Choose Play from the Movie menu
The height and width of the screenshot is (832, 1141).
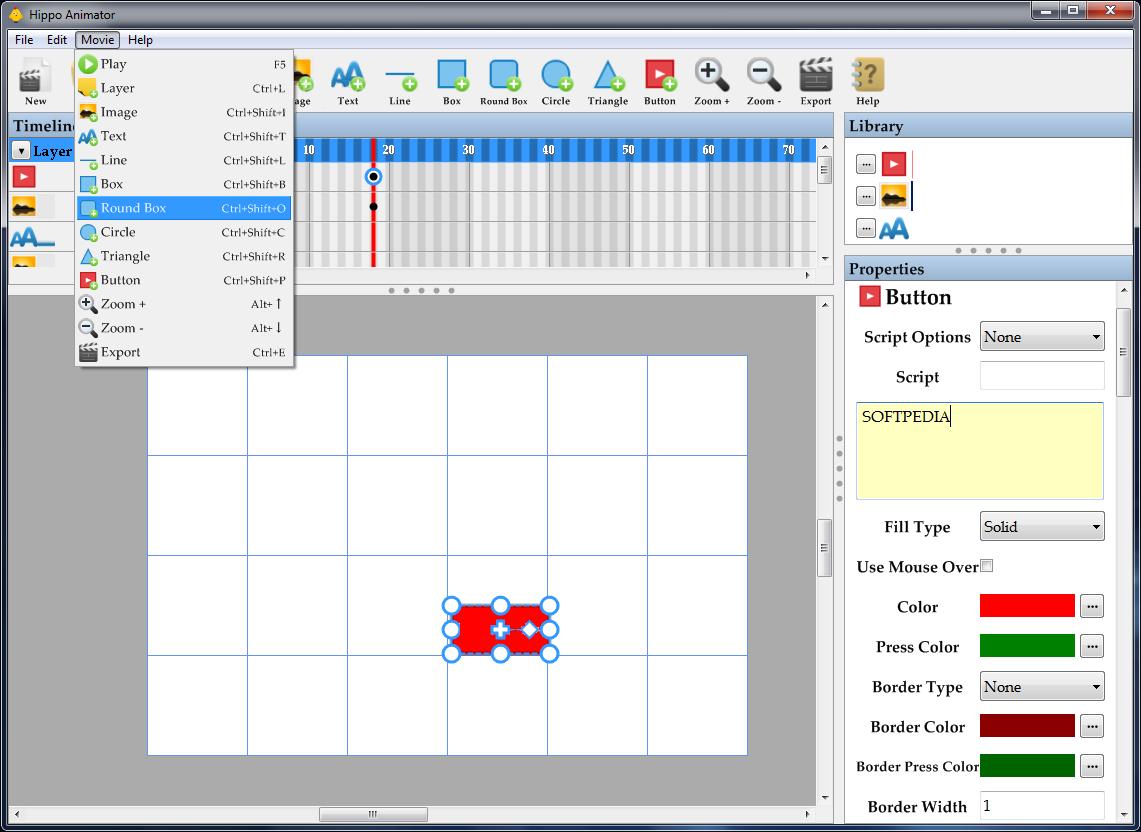[x=184, y=64]
